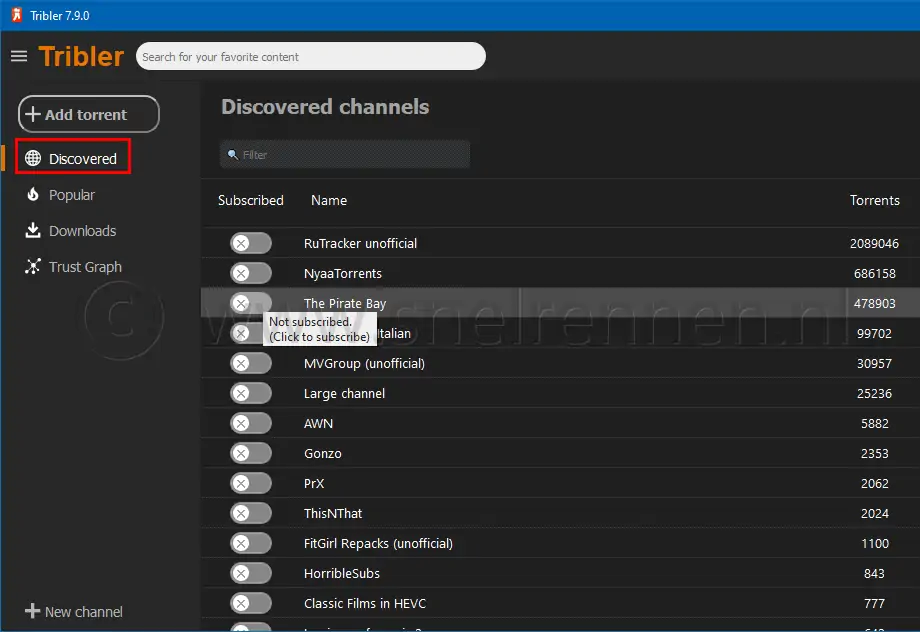Click torrent count 2089046

874,244
